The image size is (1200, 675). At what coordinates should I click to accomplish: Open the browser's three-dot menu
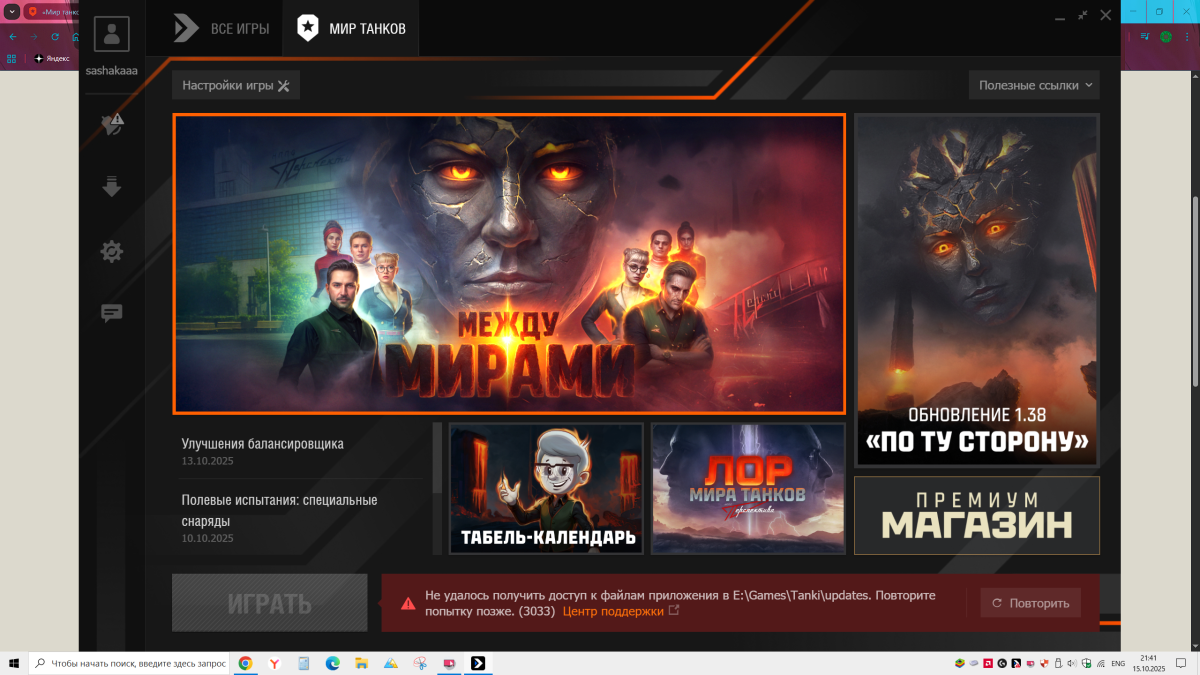point(1186,36)
